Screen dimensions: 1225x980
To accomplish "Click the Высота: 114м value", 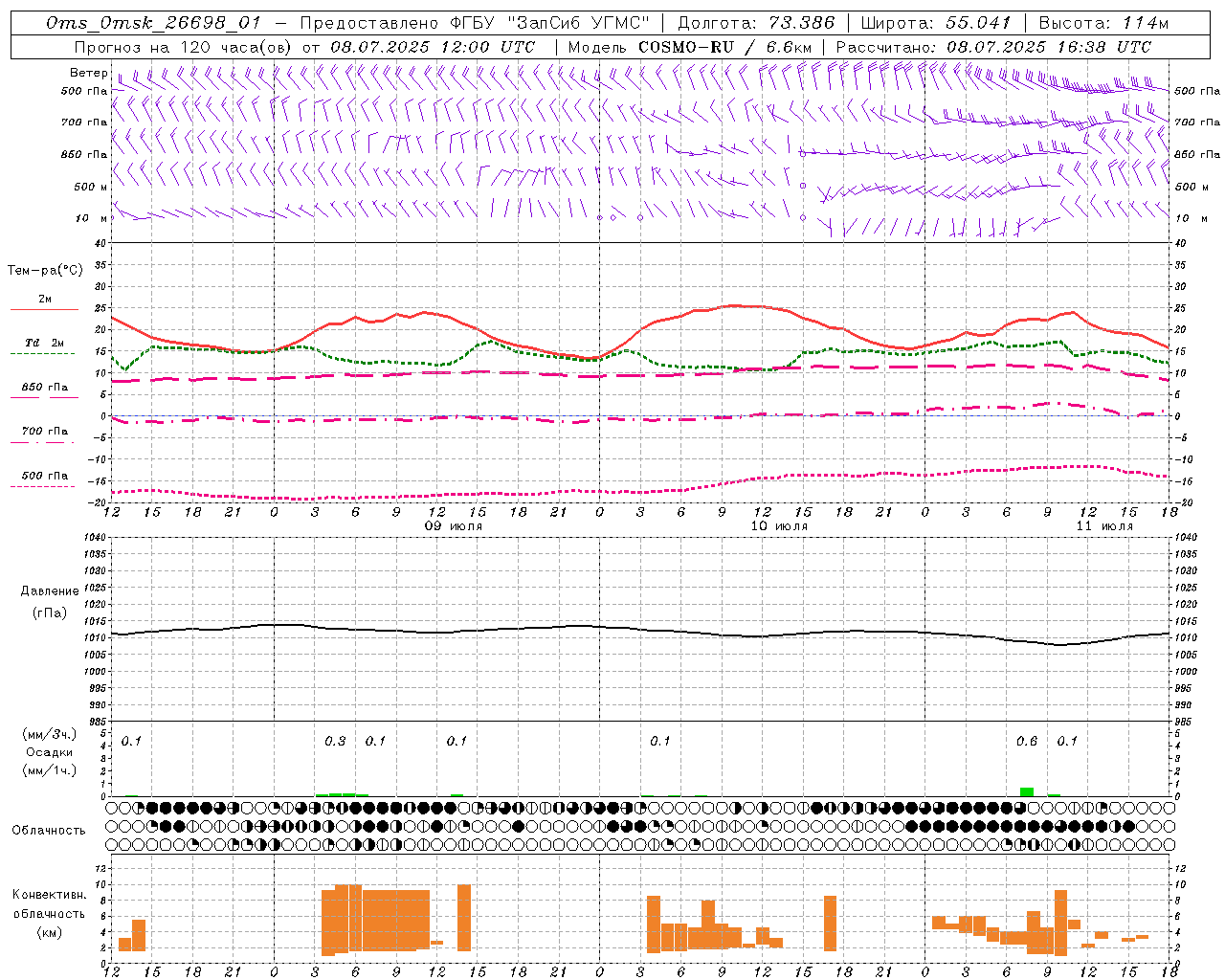I will click(x=1103, y=23).
